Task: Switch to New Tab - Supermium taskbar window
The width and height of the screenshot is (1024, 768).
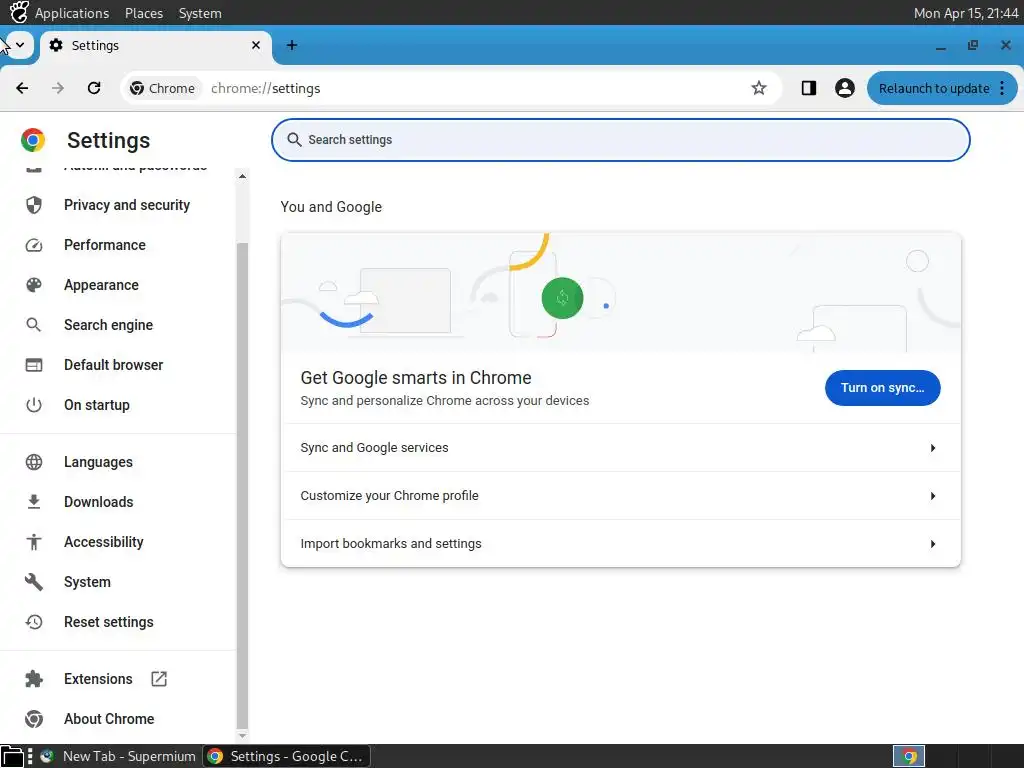Action: 118,756
